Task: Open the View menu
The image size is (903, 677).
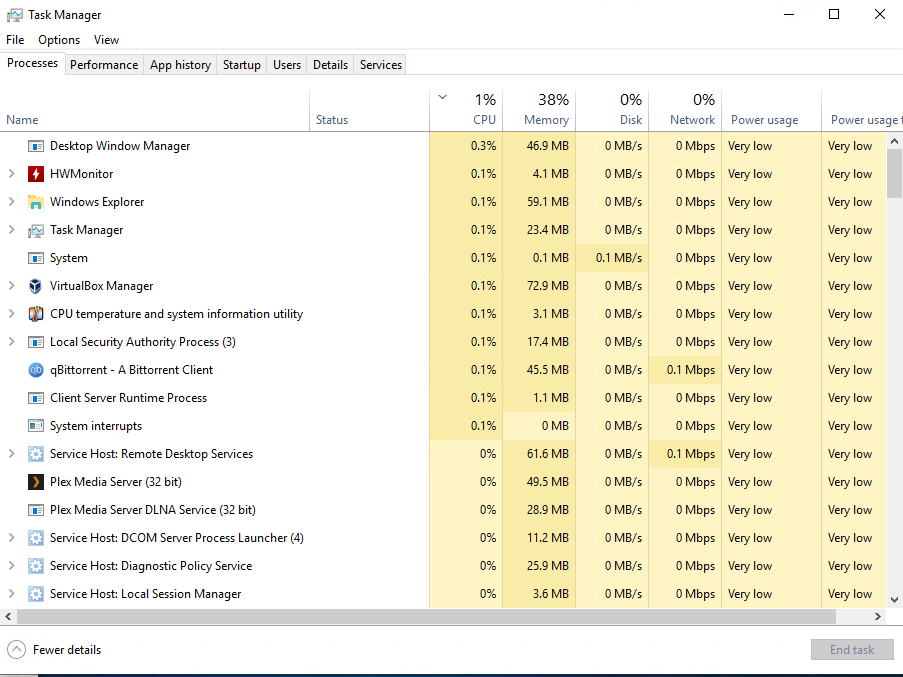Action: [107, 40]
